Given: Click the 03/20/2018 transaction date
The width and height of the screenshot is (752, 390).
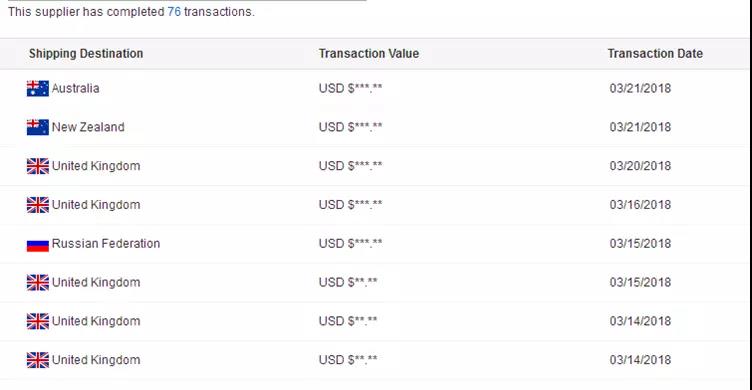Looking at the screenshot, I should coord(640,166).
